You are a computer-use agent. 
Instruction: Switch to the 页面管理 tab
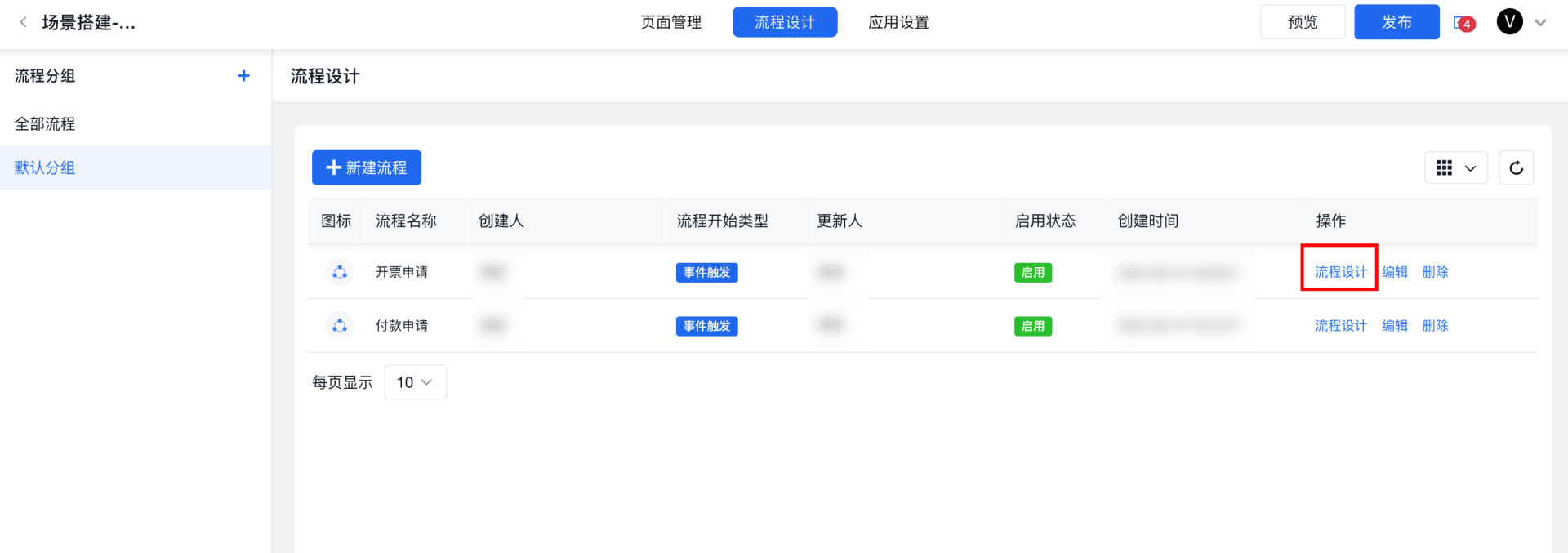[670, 22]
